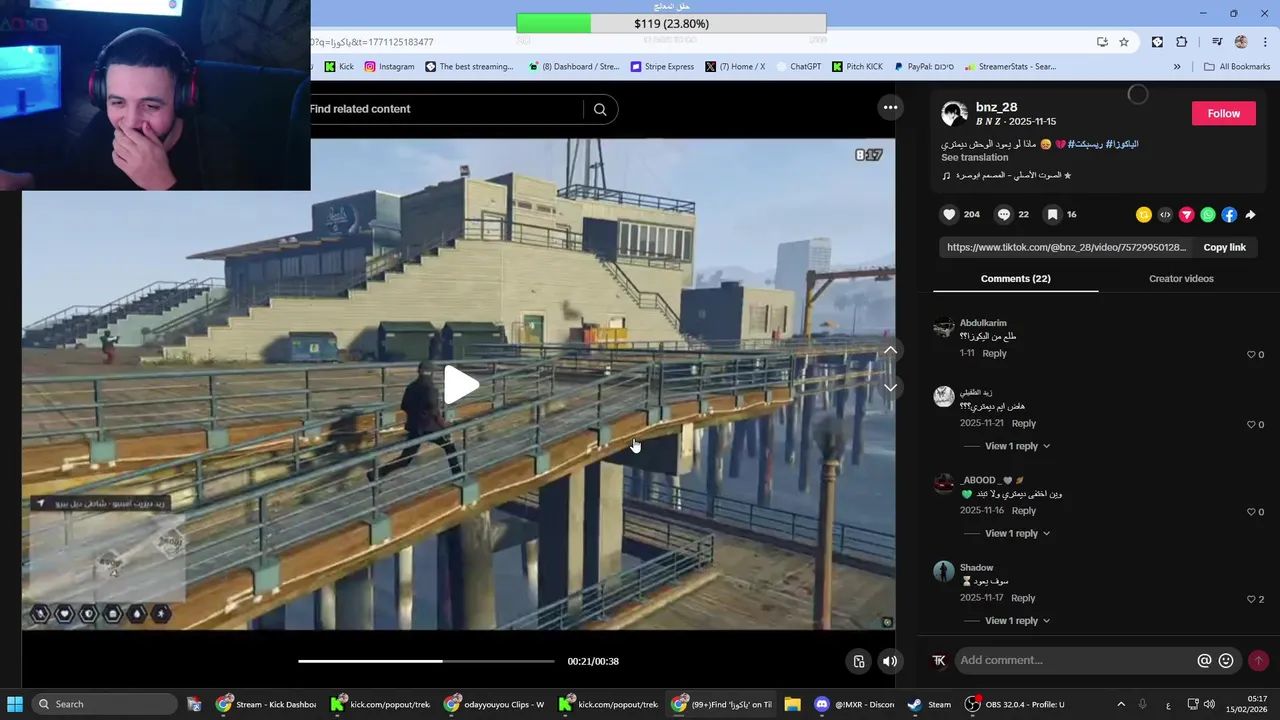Click the install app icon in address bar
This screenshot has width=1280, height=720.
[1102, 42]
